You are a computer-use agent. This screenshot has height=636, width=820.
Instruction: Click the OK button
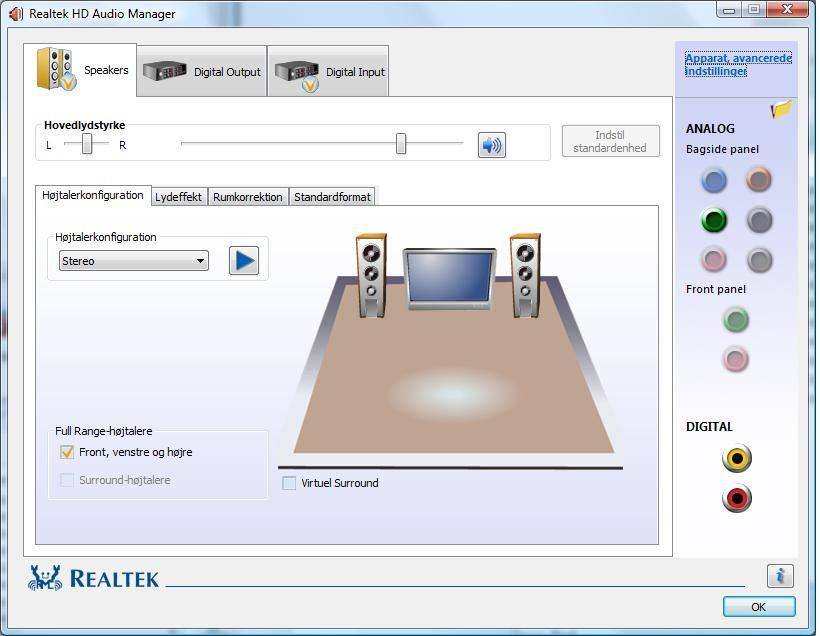[758, 607]
